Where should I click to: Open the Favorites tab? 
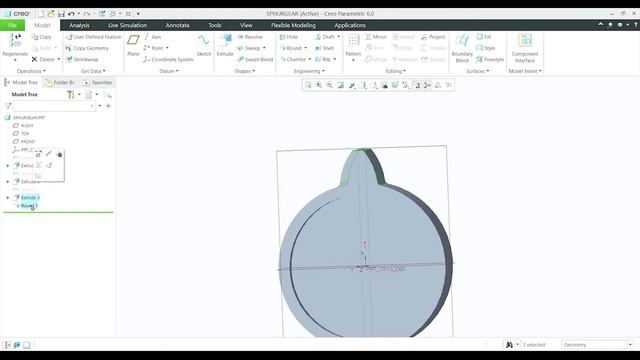[98, 82]
